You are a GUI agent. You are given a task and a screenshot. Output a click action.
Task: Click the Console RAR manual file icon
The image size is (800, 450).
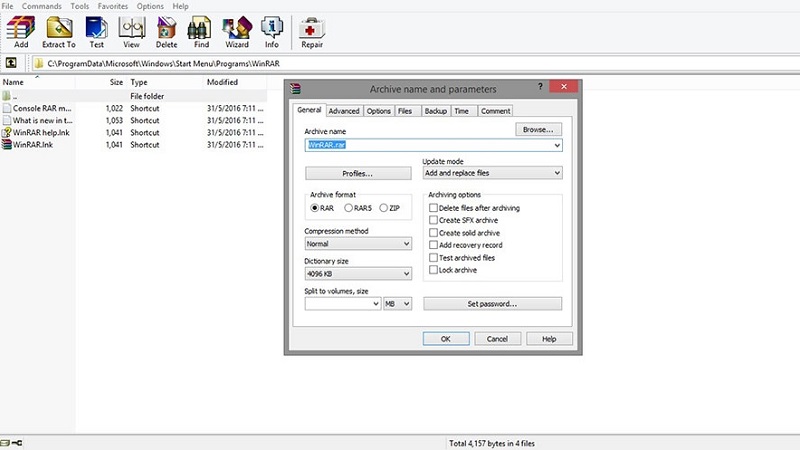click(7, 108)
